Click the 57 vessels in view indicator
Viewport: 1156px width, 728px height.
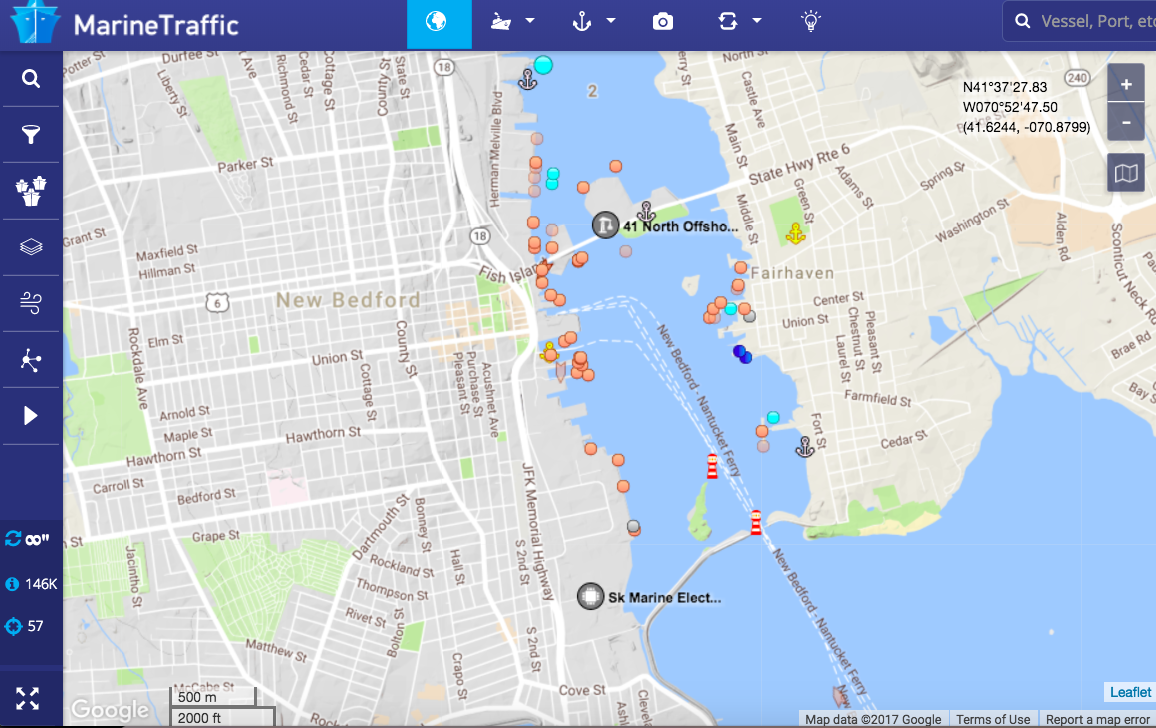[x=24, y=626]
